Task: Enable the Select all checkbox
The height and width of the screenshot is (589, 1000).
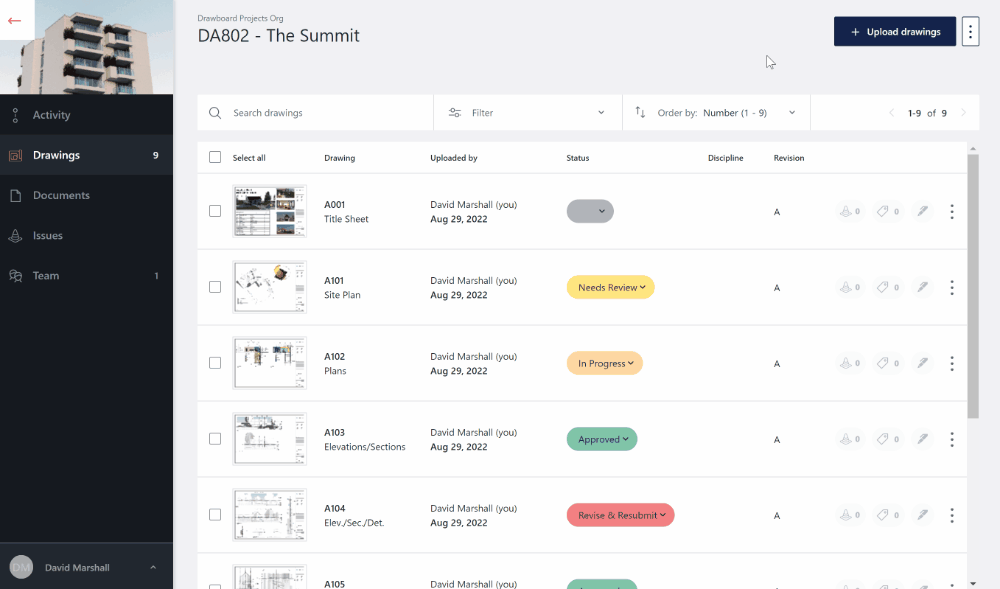Action: pos(215,157)
